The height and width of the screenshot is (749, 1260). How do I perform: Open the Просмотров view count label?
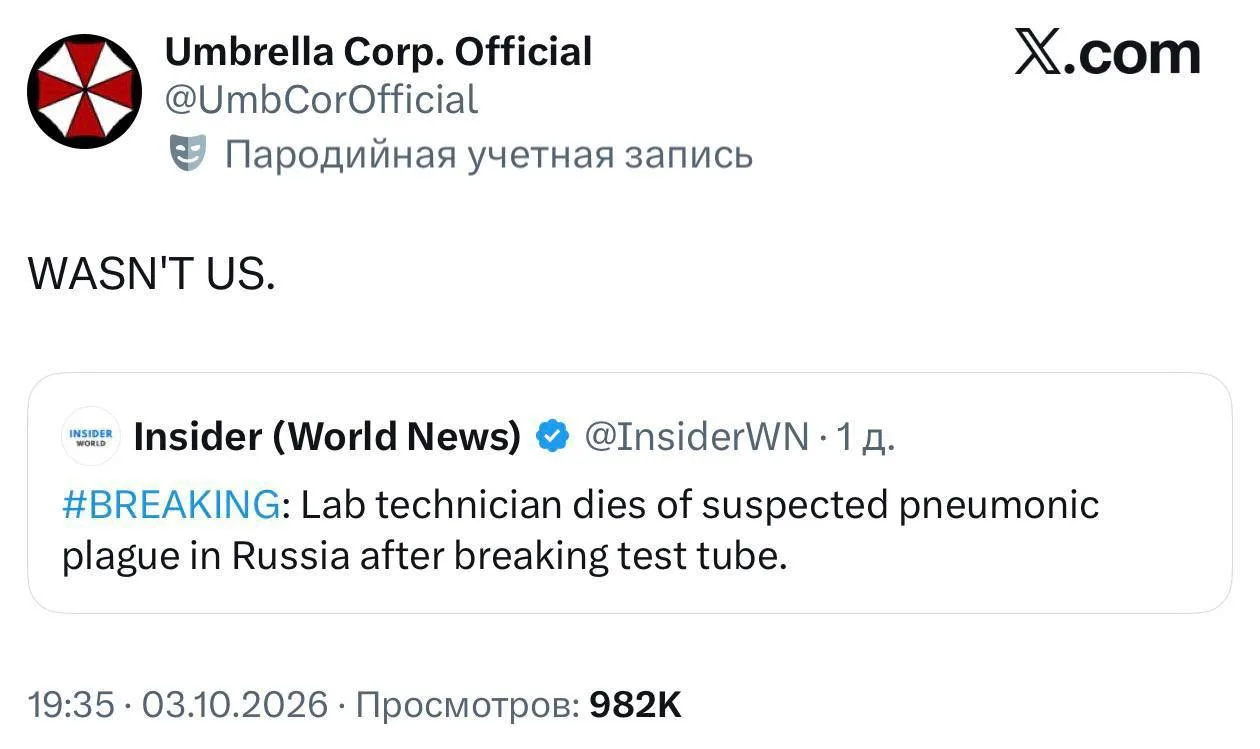click(x=467, y=705)
